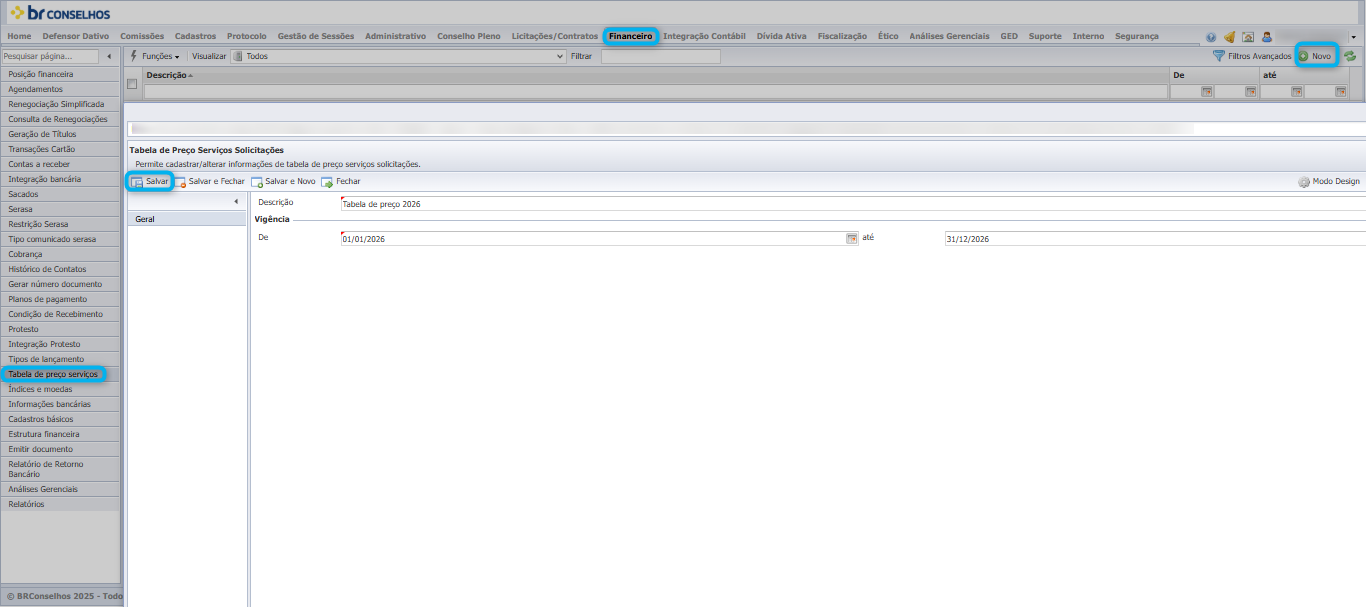The width and height of the screenshot is (1366, 607).
Task: Open calendar picker for the De date field
Action: (852, 239)
